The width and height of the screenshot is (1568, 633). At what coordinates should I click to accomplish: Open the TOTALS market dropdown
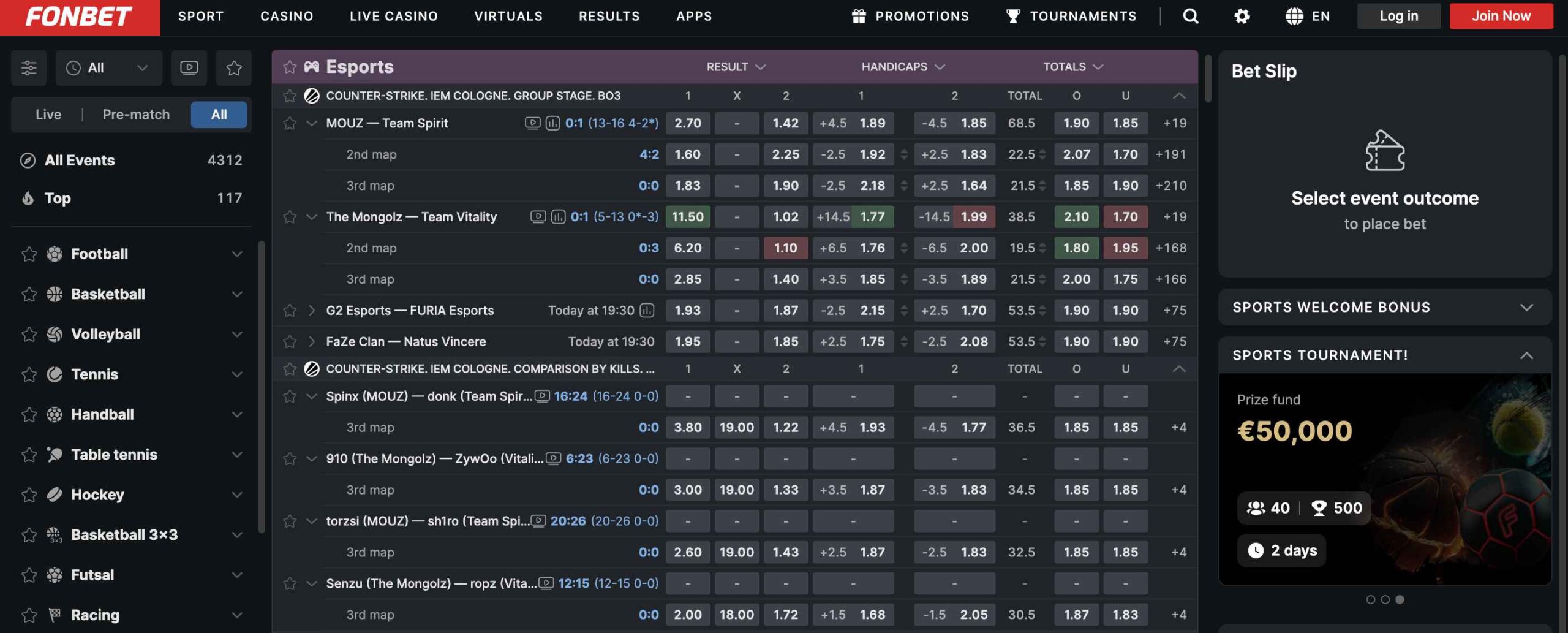coord(1072,66)
